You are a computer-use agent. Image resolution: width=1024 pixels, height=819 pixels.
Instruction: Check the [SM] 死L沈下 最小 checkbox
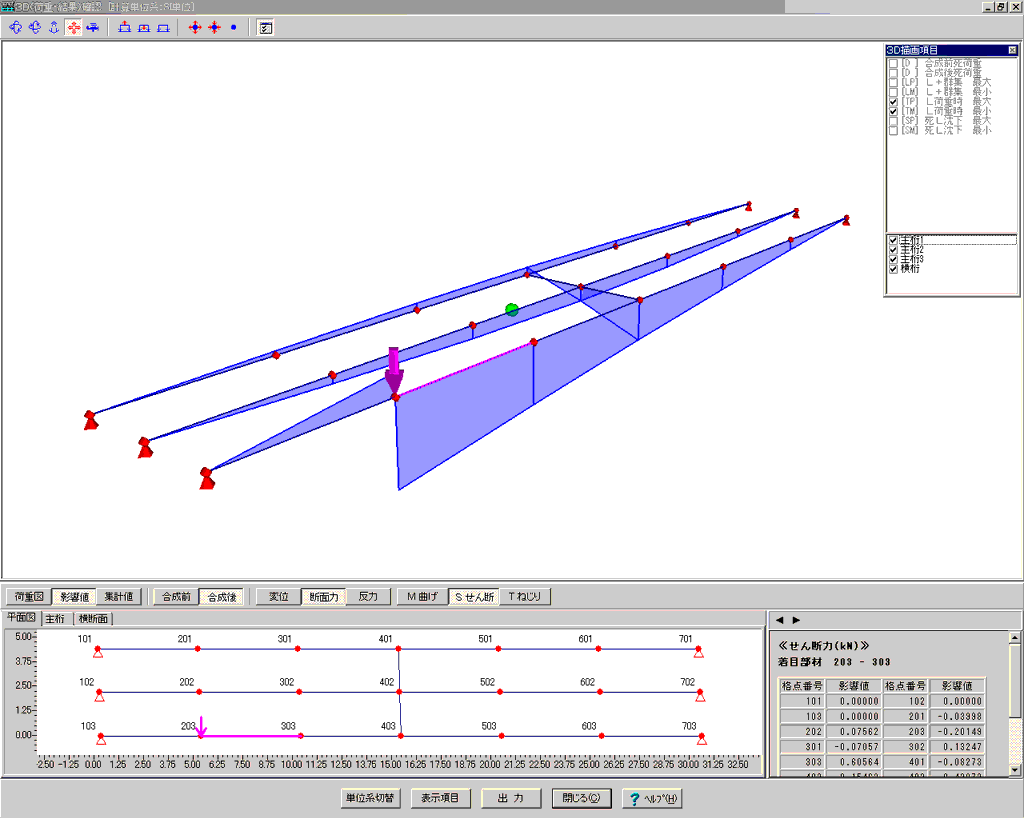point(893,131)
